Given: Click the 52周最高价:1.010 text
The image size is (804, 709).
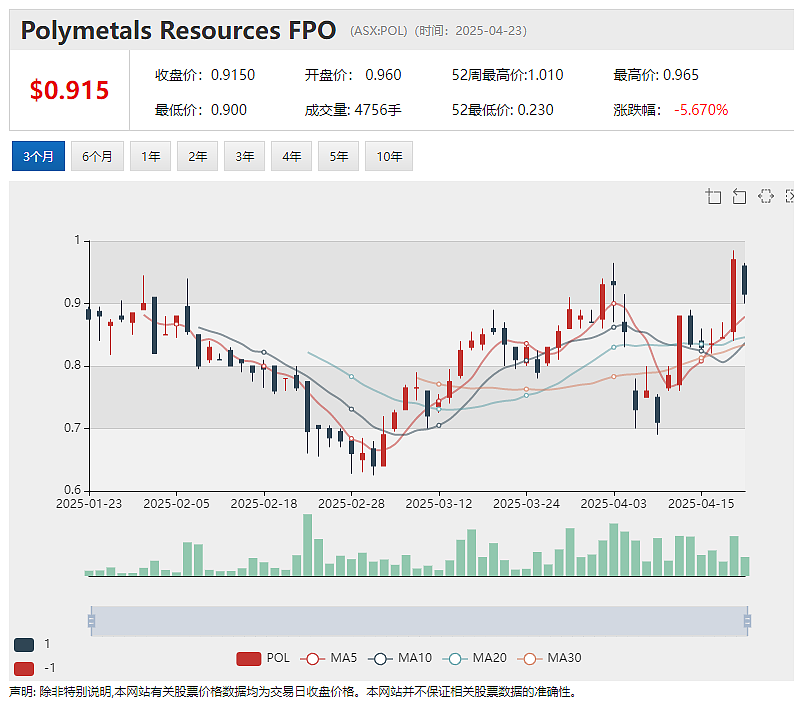Looking at the screenshot, I should [508, 75].
